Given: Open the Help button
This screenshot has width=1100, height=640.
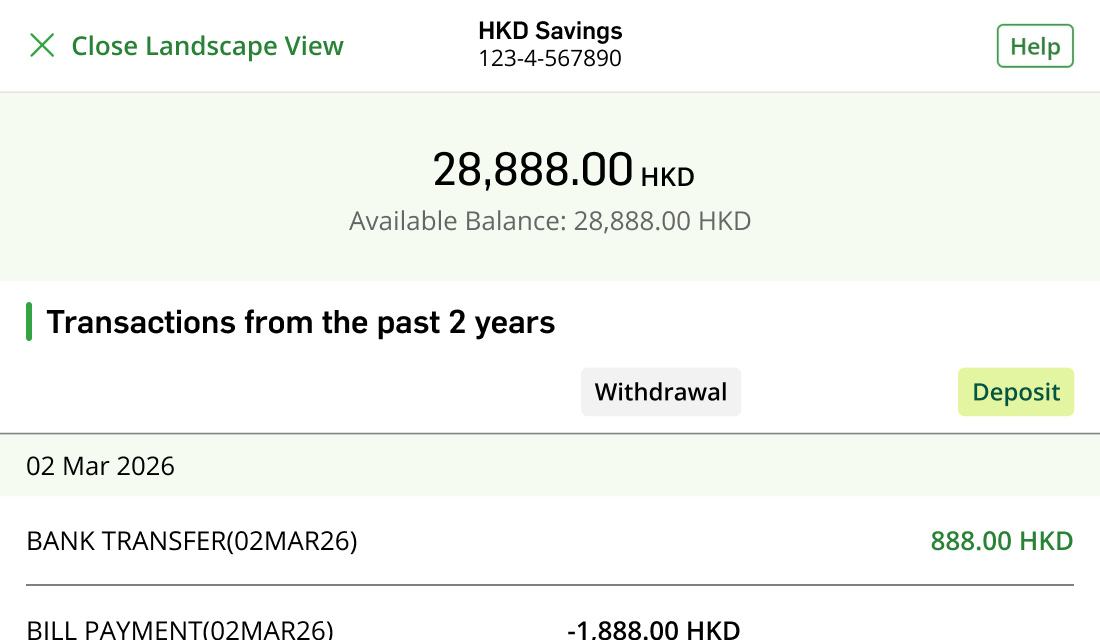Looking at the screenshot, I should pos(1035,47).
